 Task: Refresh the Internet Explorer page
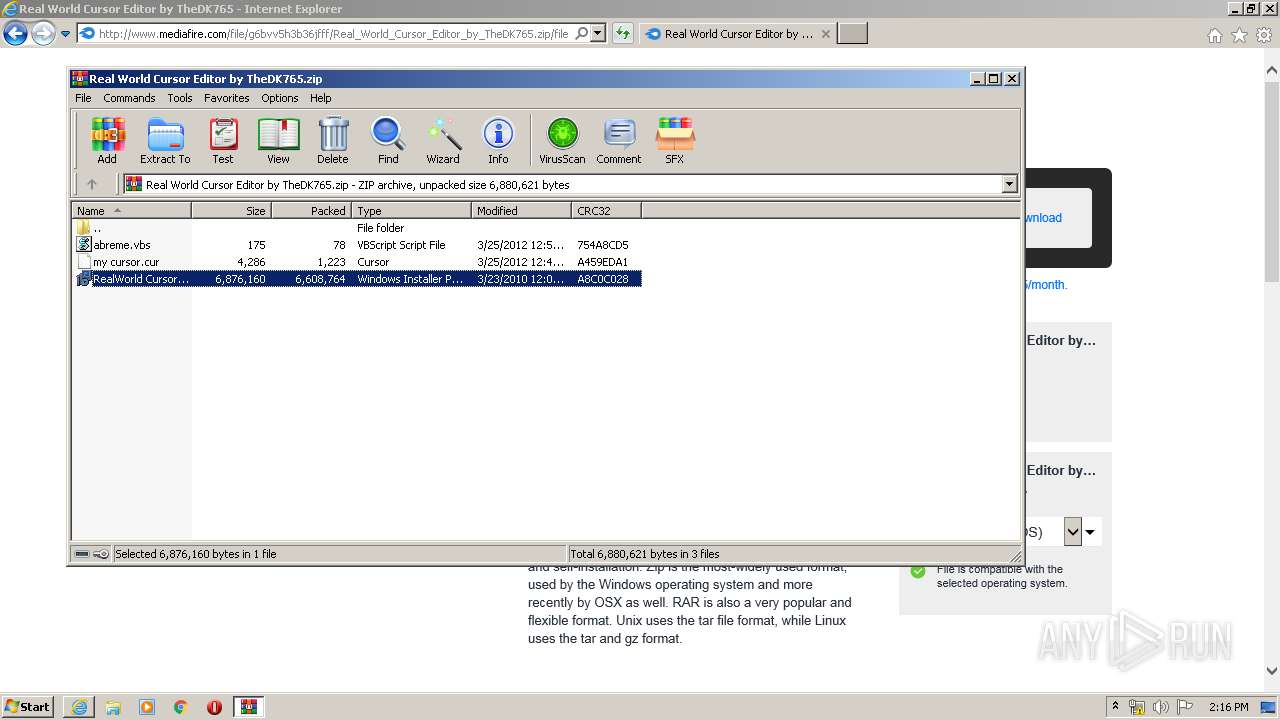click(623, 34)
